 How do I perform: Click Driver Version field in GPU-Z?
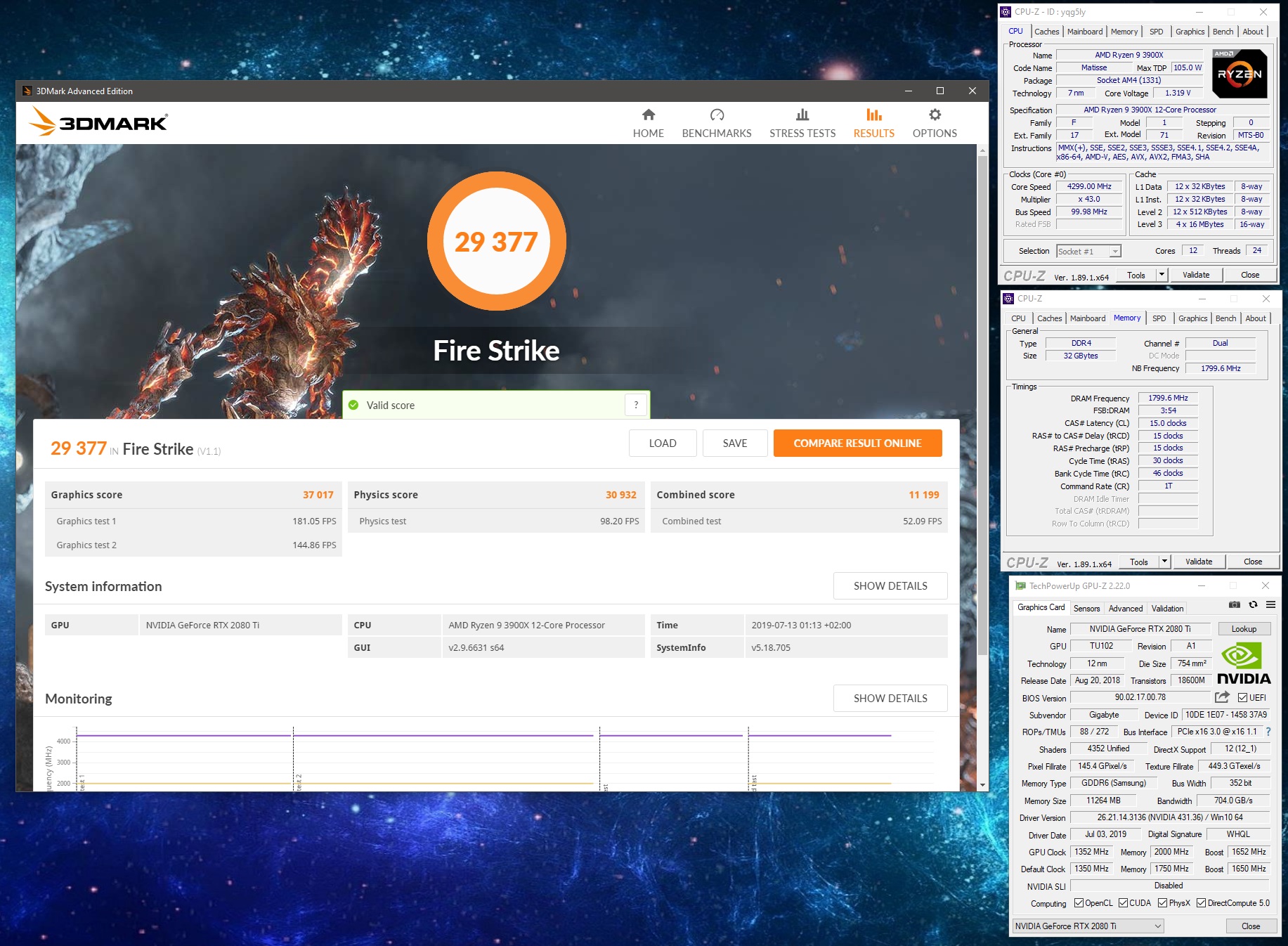pyautogui.click(x=1169, y=817)
